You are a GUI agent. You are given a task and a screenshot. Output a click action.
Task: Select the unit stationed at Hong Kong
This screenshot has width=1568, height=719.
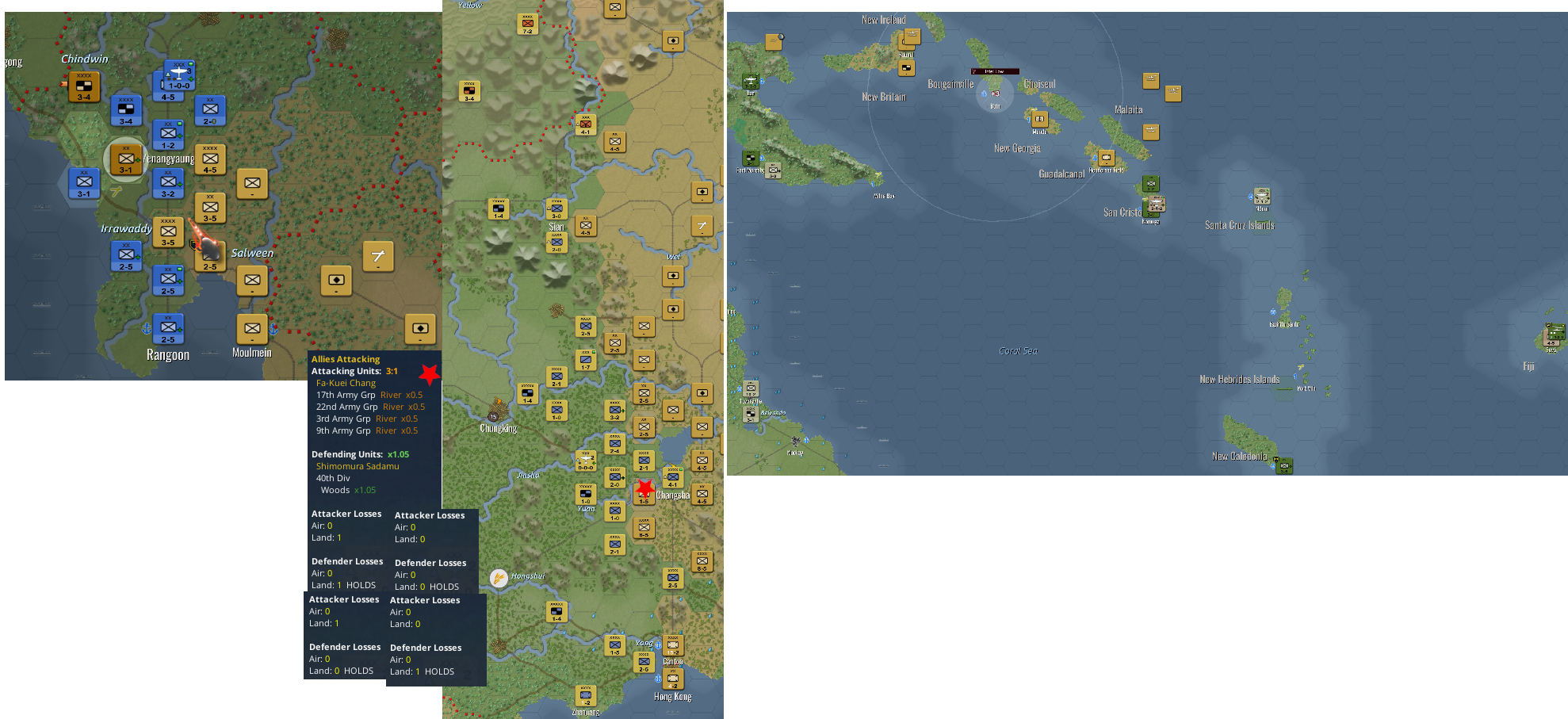pos(673,679)
